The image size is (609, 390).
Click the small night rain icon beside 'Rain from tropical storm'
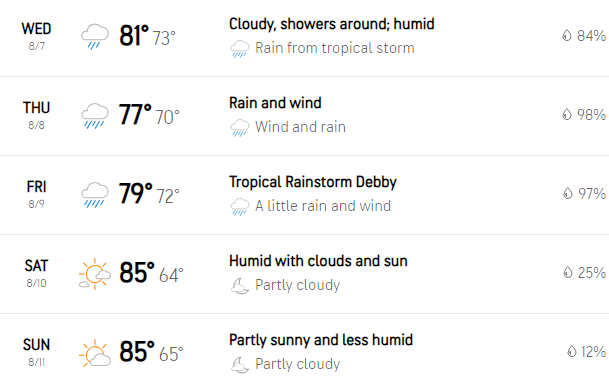coord(240,49)
